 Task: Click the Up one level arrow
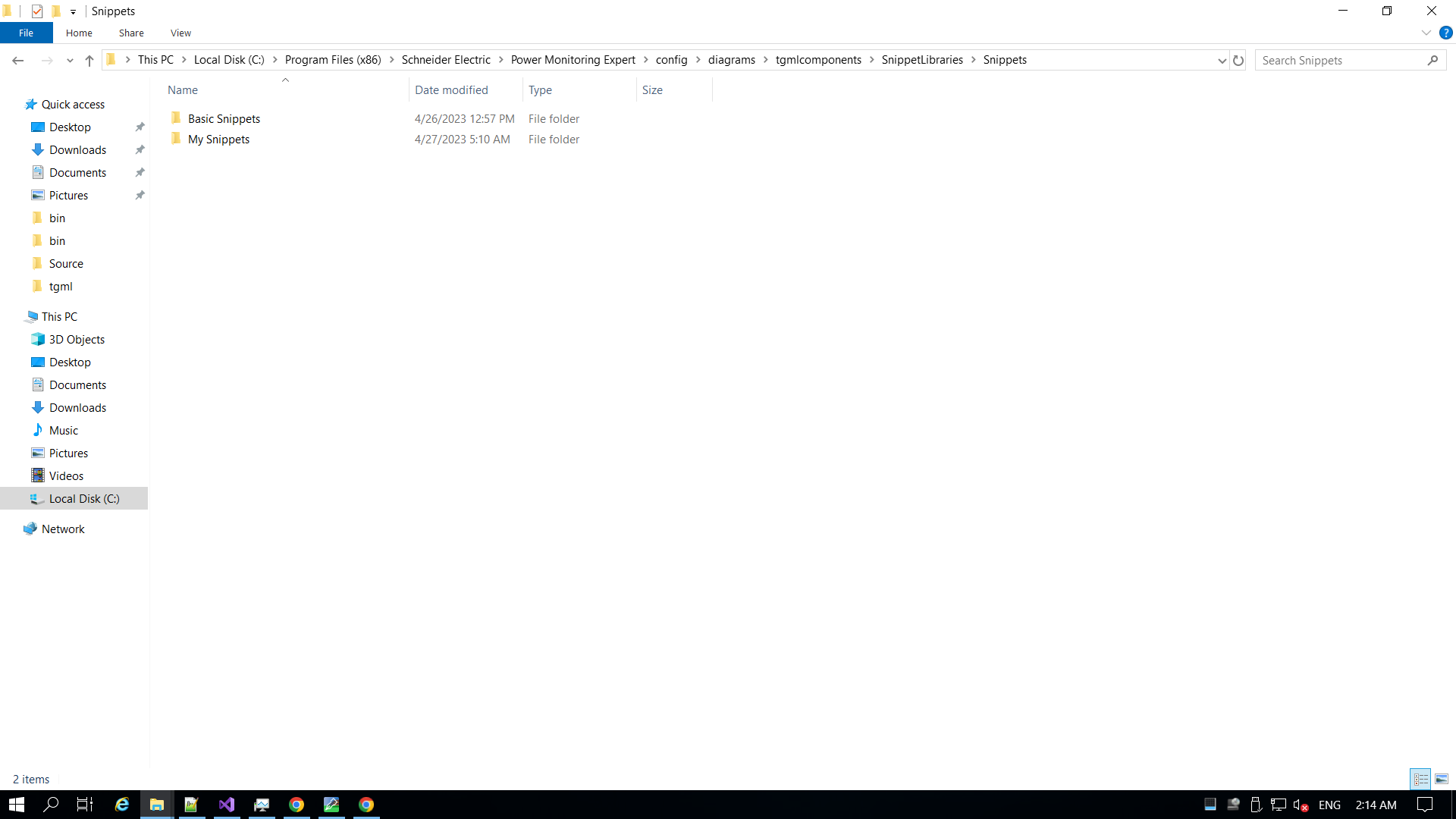point(89,61)
